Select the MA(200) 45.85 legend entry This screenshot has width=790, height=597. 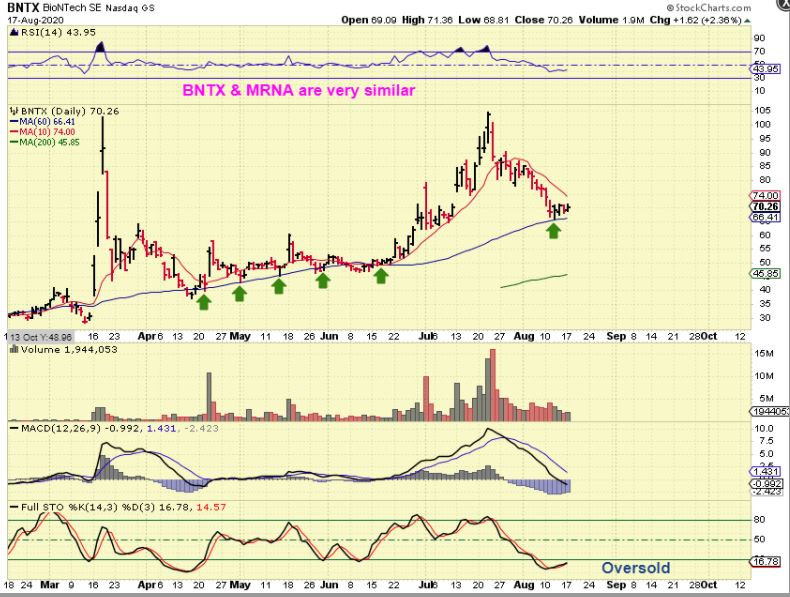44,142
